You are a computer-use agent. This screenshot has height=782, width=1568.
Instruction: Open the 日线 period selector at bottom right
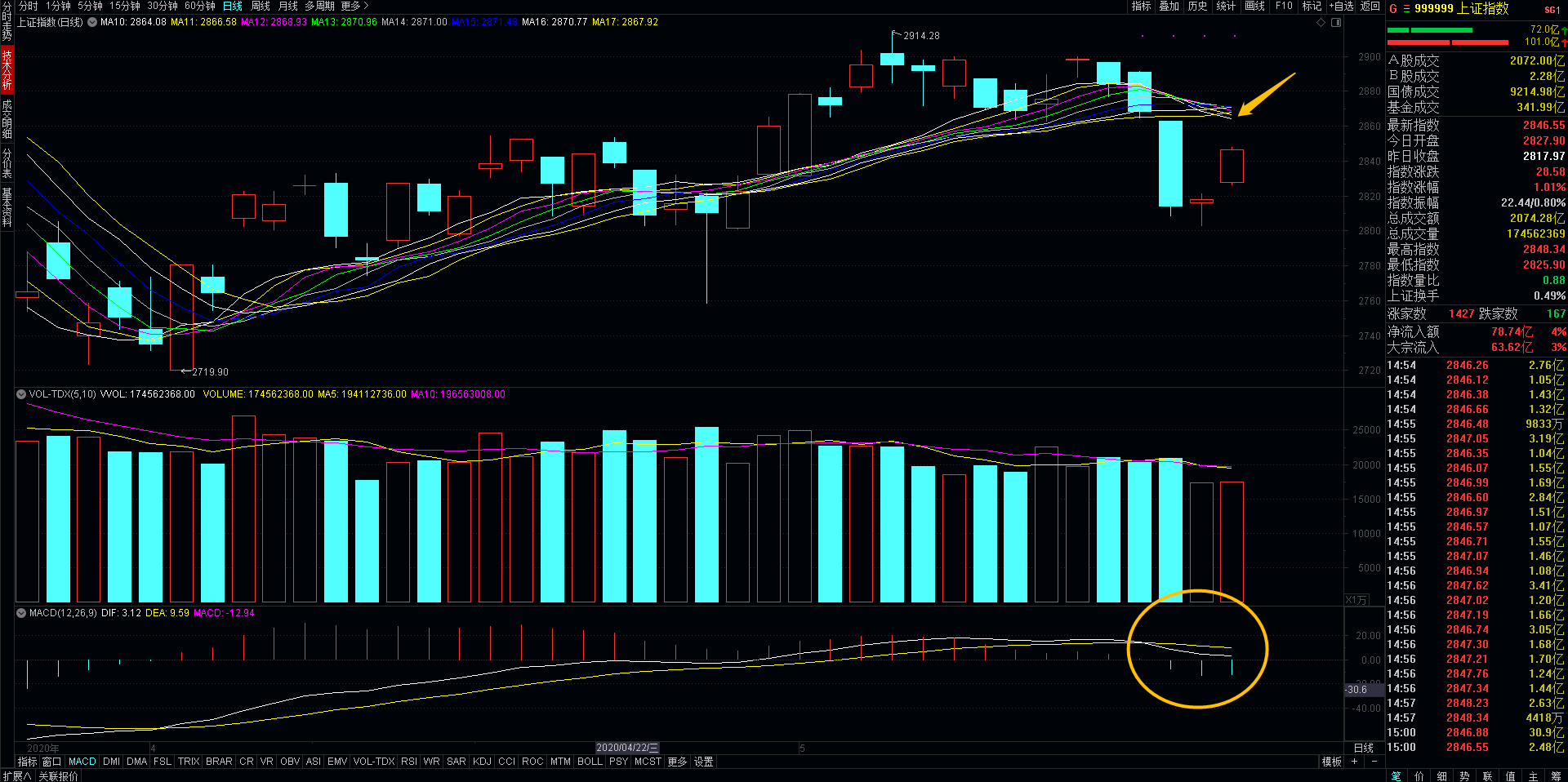pos(1364,748)
